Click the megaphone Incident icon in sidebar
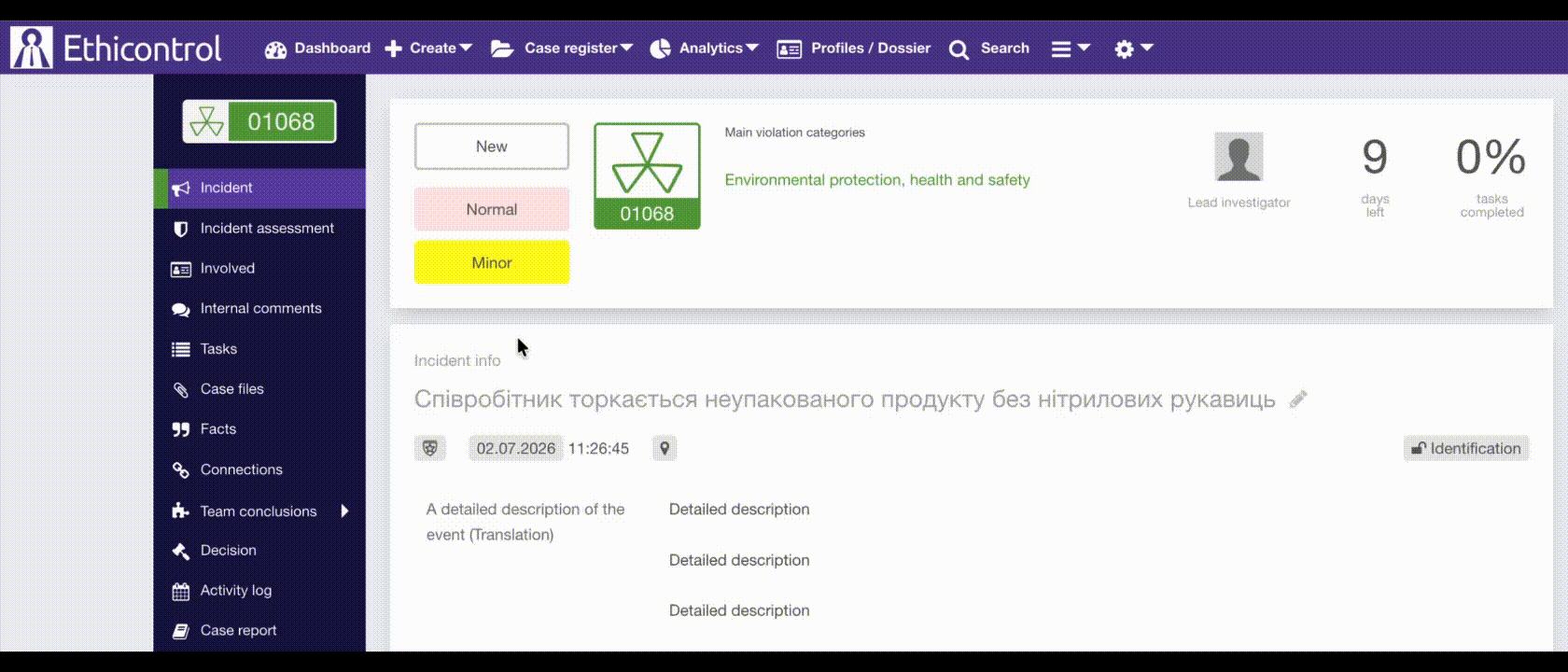The image size is (1568, 672). click(181, 188)
